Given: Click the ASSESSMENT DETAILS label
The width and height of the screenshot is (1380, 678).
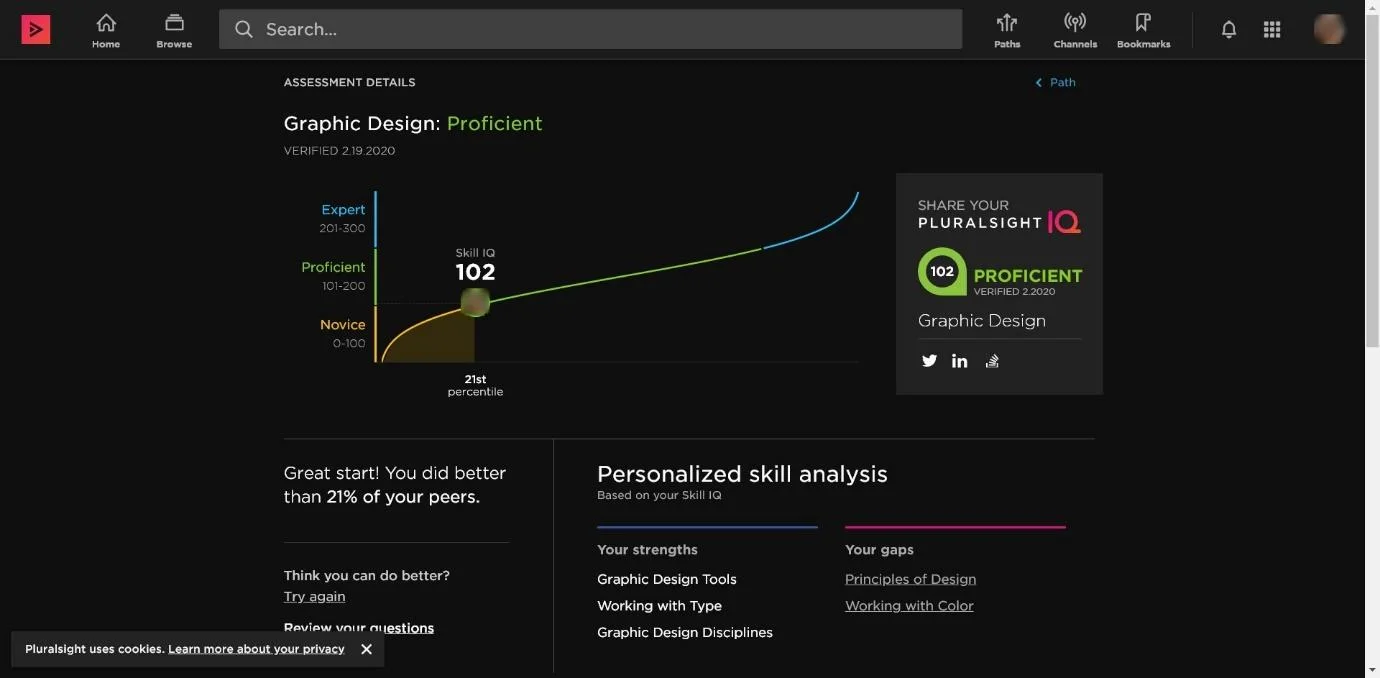Looking at the screenshot, I should (x=349, y=82).
